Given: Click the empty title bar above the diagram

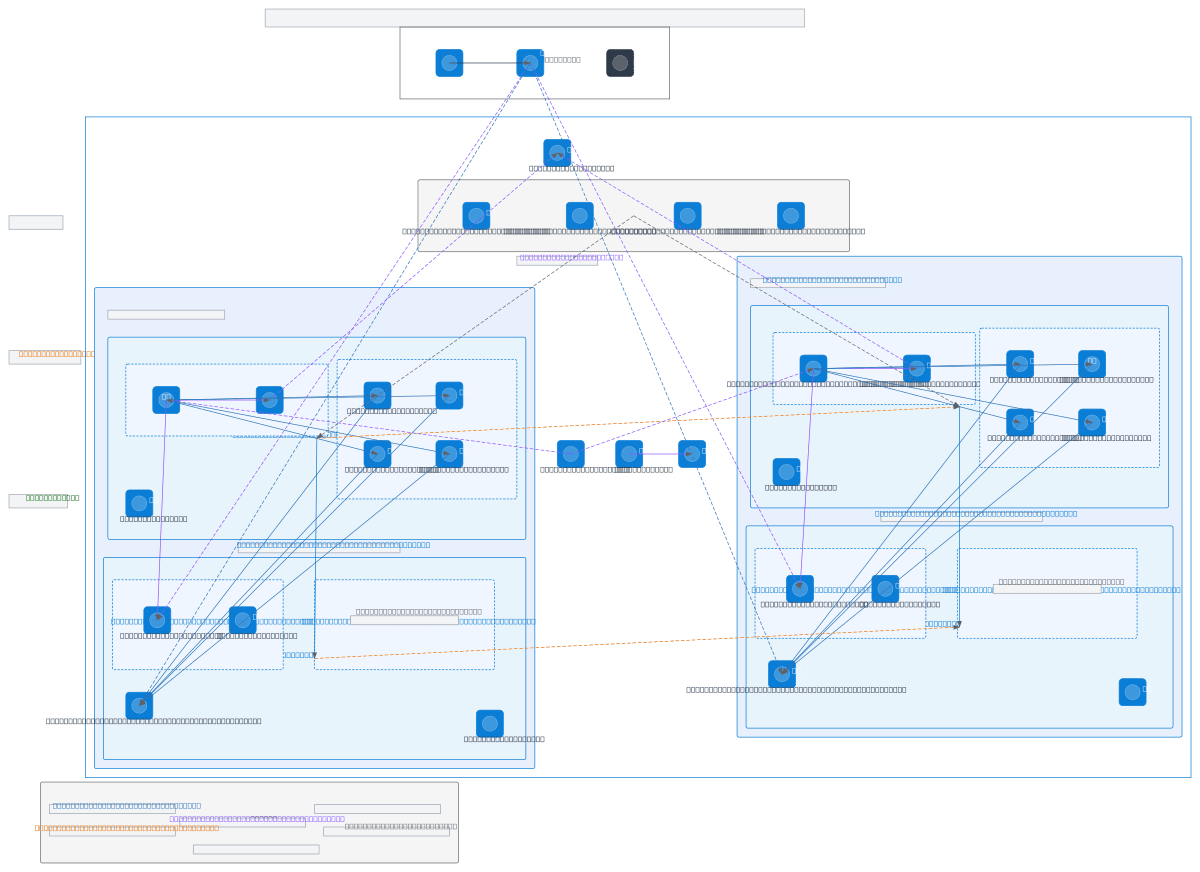Looking at the screenshot, I should 534,18.
